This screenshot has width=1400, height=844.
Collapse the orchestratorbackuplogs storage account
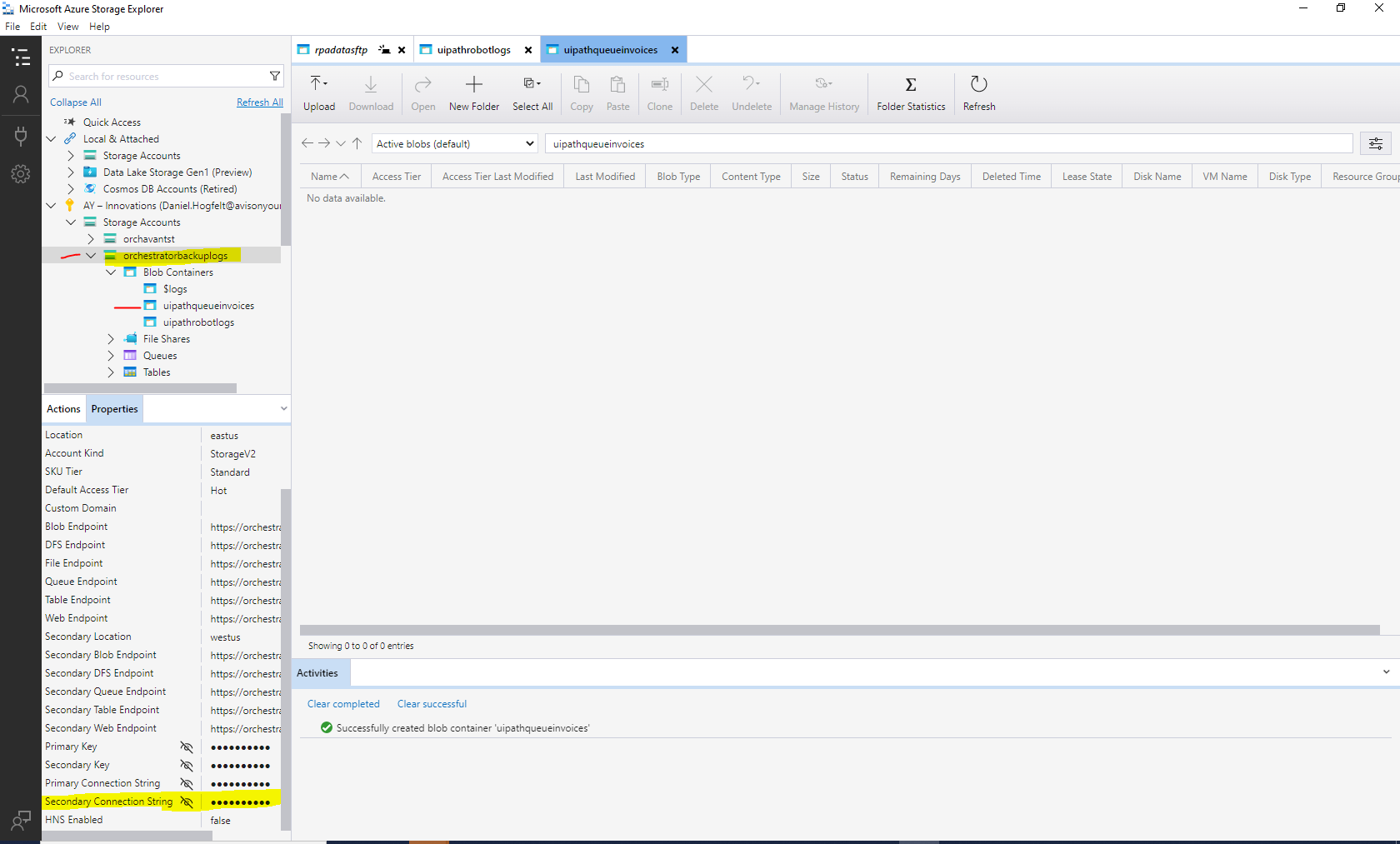[x=91, y=256]
